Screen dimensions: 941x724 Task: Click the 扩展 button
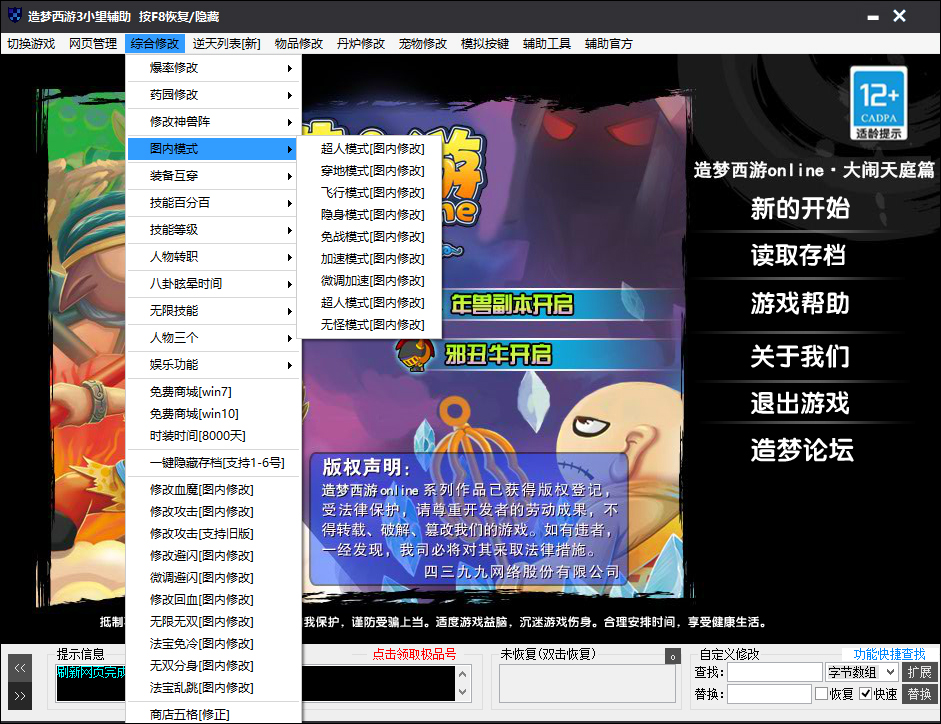(x=919, y=672)
